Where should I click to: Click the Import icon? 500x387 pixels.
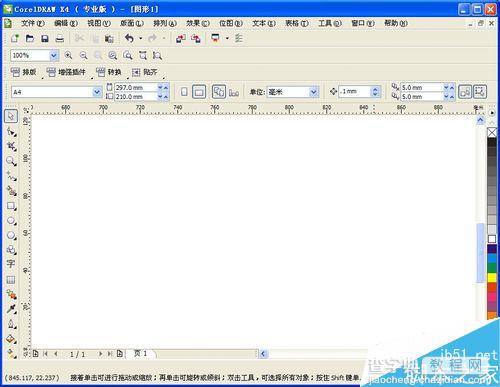[181, 39]
